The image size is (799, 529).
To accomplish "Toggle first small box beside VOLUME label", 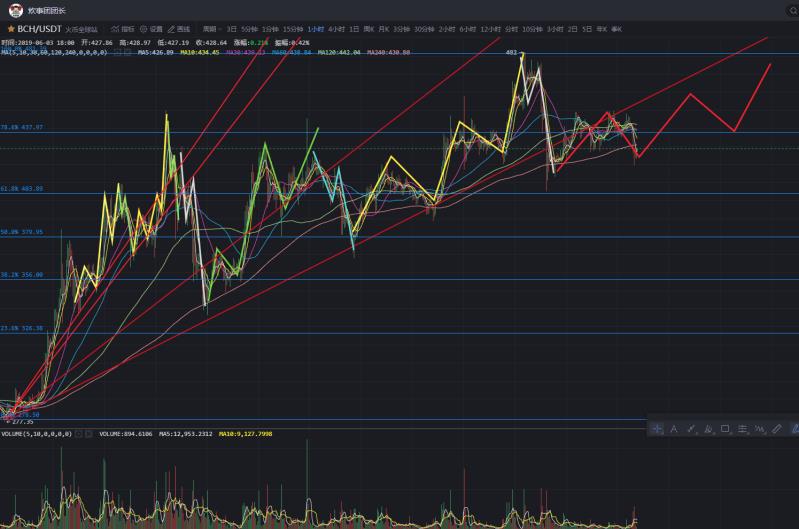I will (78, 434).
